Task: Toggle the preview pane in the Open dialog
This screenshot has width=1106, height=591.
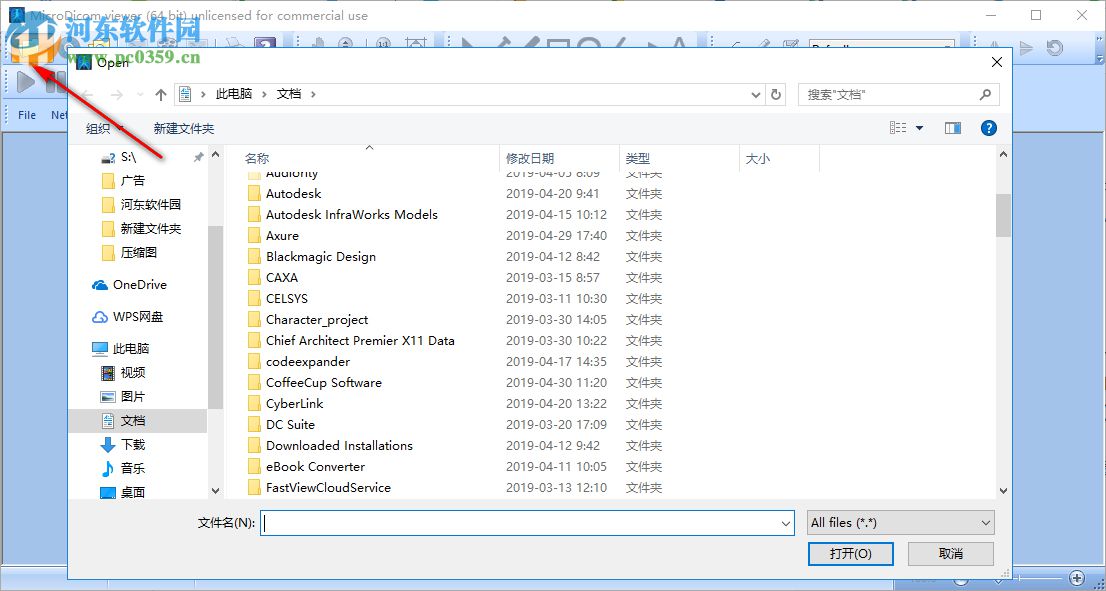Action: (x=952, y=128)
